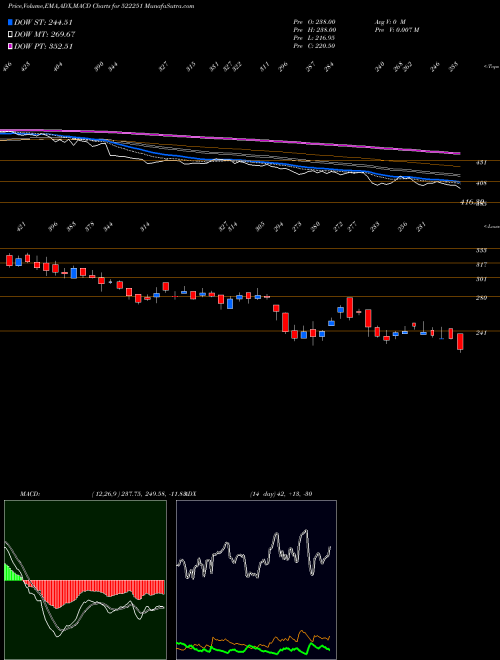Screen dimensions: 500x660
Task: Open the MACD histogram panel
Action: pyautogui.click(x=85, y=580)
